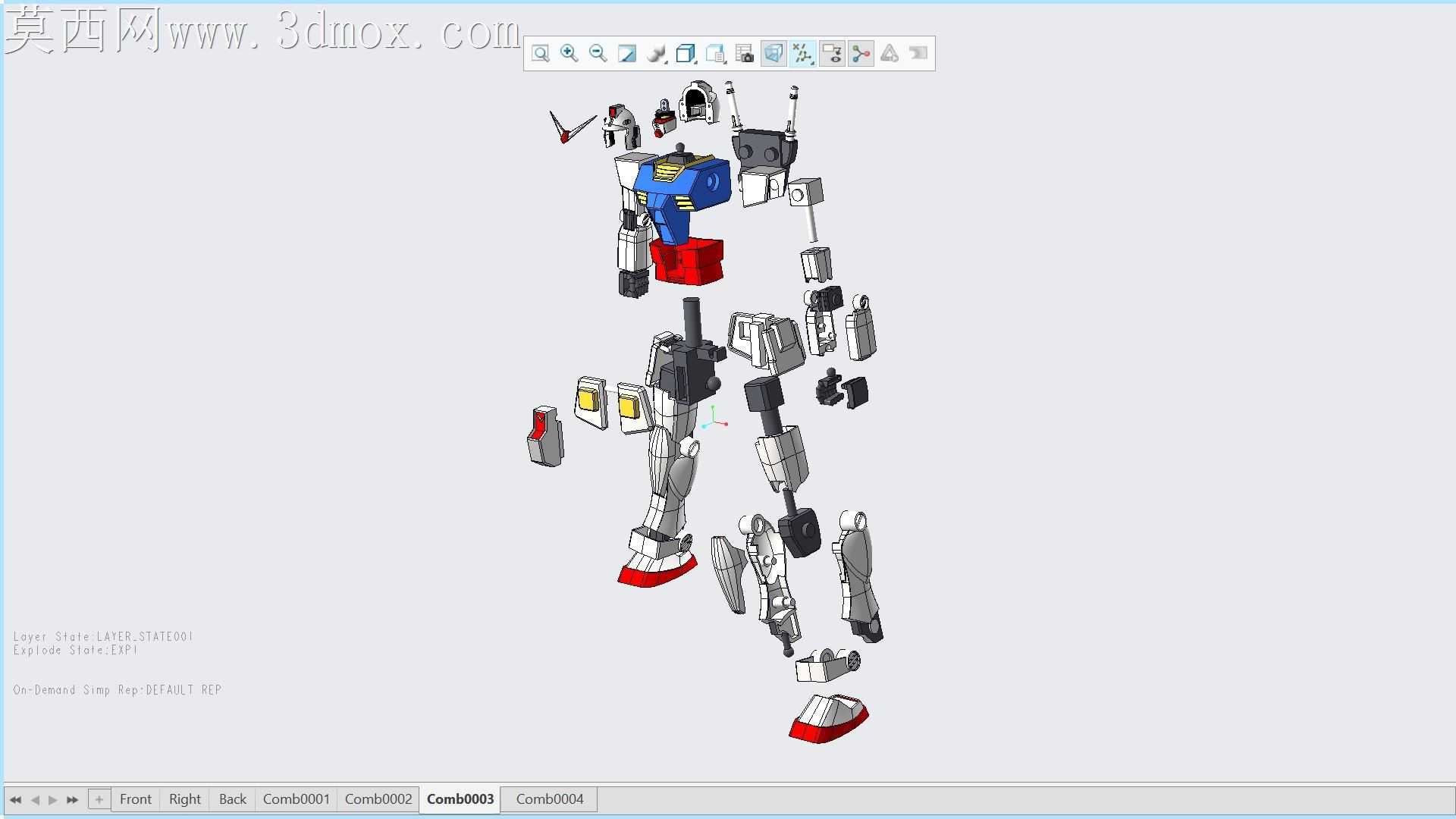Image resolution: width=1456 pixels, height=819 pixels.
Task: Select the Zoom Out tool
Action: [x=598, y=54]
